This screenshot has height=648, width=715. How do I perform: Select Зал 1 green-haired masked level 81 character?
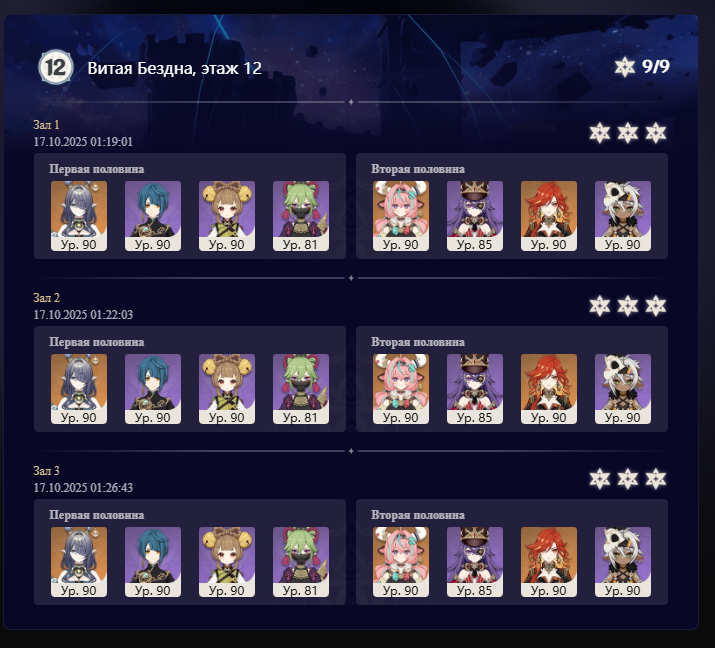[301, 216]
